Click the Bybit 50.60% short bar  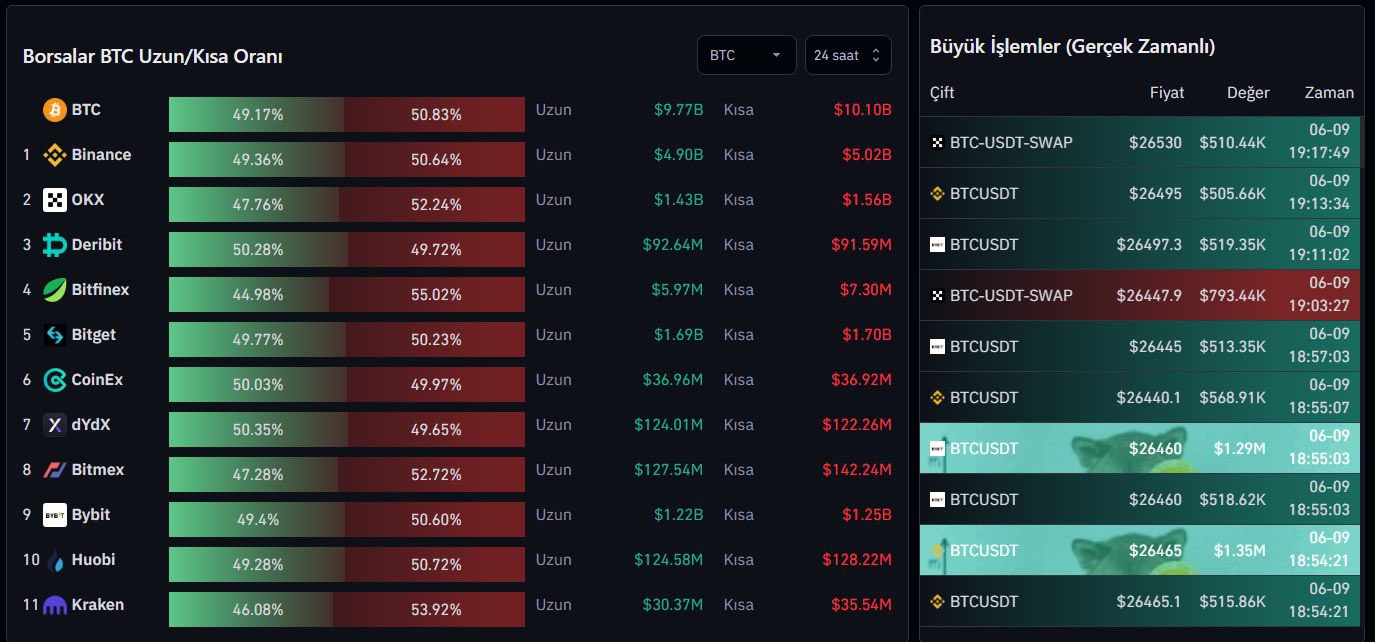pos(435,519)
